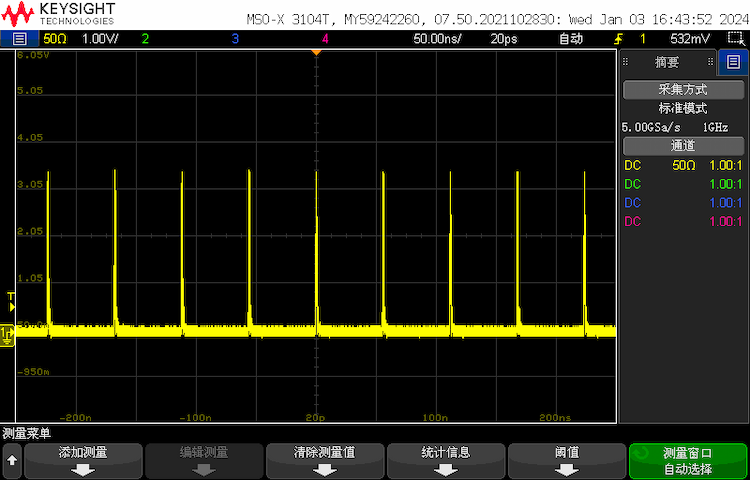Click the 测量菜单 menu title

coord(26,433)
